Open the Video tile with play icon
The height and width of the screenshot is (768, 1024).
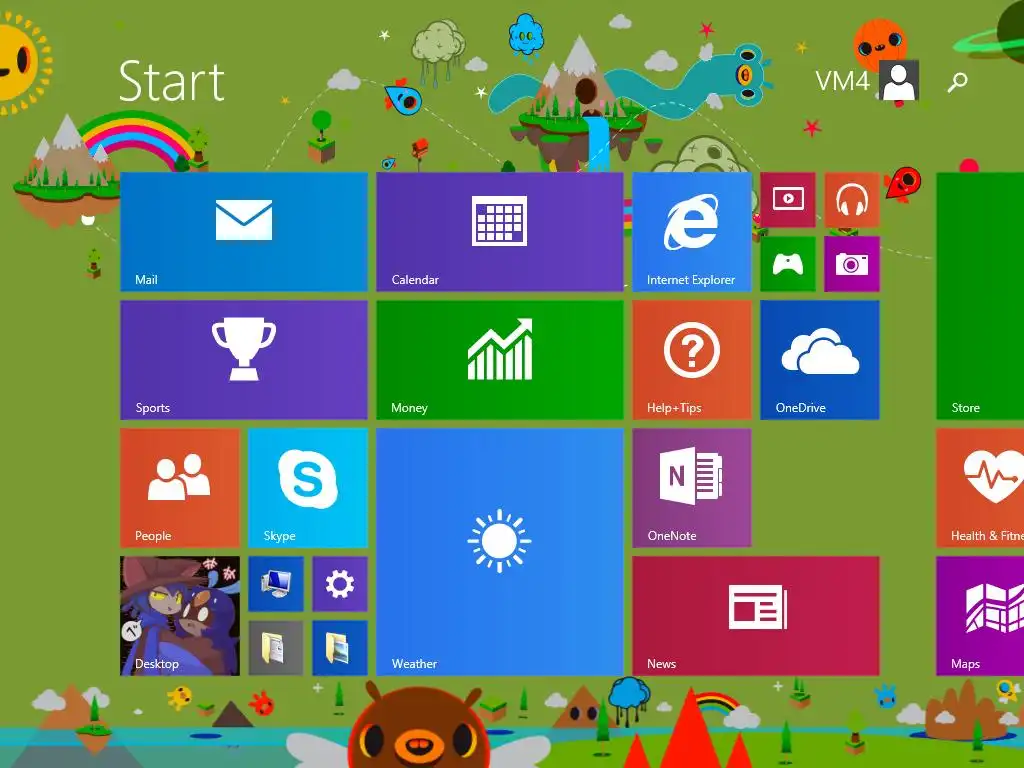coord(788,199)
